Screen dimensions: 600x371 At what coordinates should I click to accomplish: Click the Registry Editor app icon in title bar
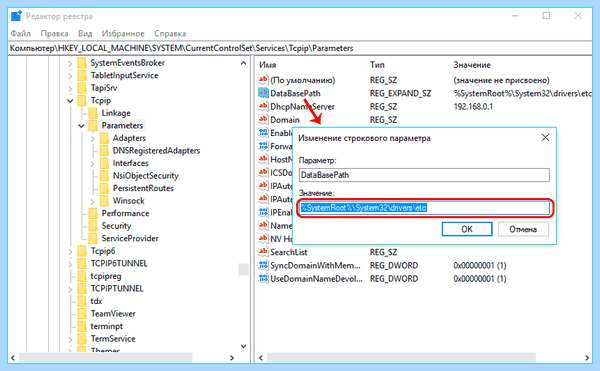tap(16, 16)
